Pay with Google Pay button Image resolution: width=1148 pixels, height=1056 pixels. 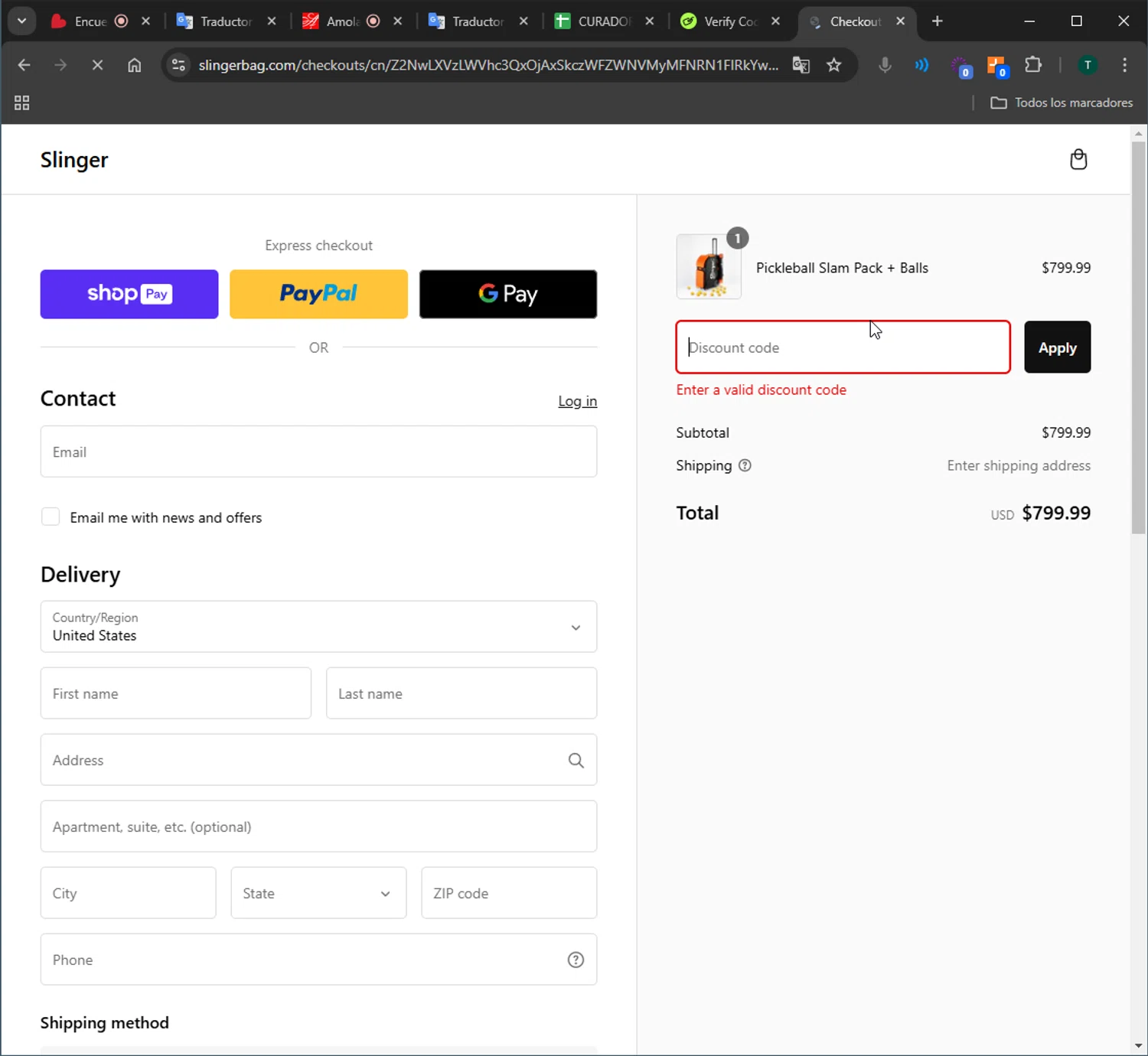click(x=508, y=294)
